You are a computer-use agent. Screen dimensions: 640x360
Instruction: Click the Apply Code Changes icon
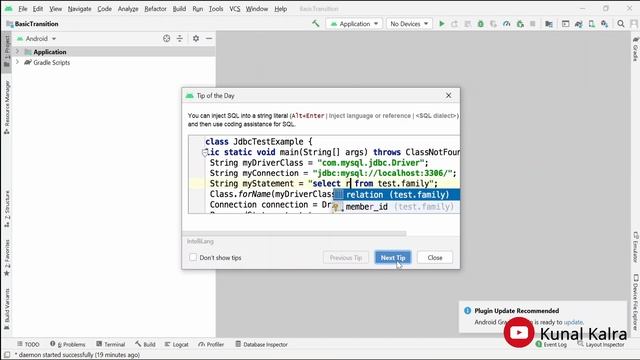467,24
